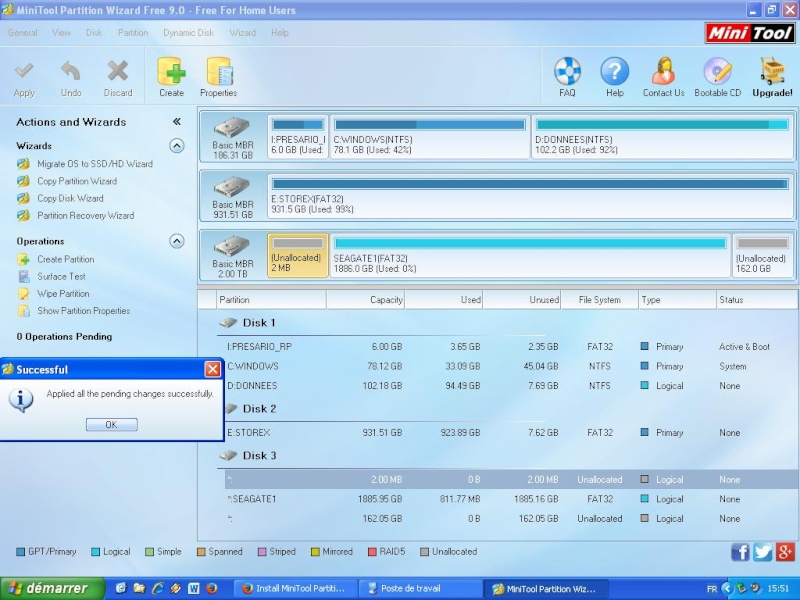Select the 931.51 GB Basic MBR disk icon

pos(232,187)
